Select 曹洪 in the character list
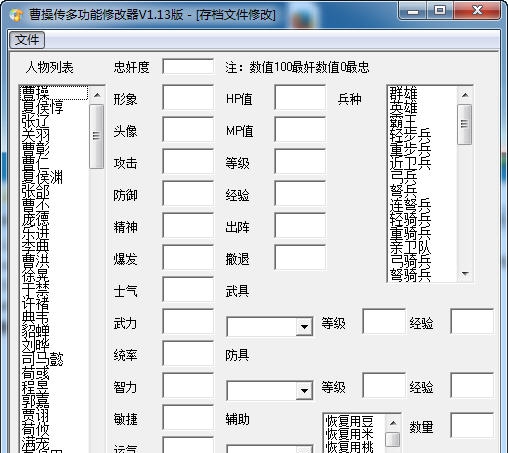 pyautogui.click(x=54, y=261)
